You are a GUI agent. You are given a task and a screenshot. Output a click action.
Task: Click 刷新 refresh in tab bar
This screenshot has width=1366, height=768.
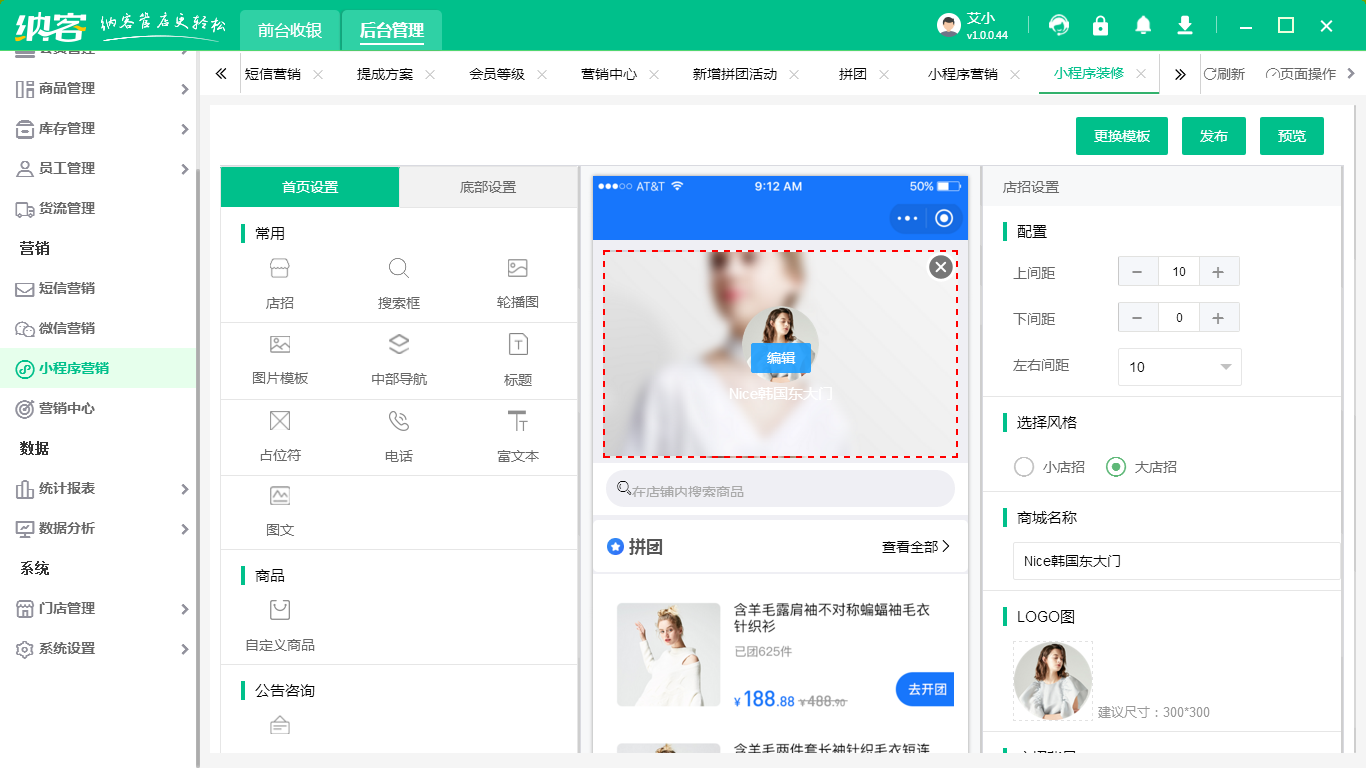pos(1224,74)
